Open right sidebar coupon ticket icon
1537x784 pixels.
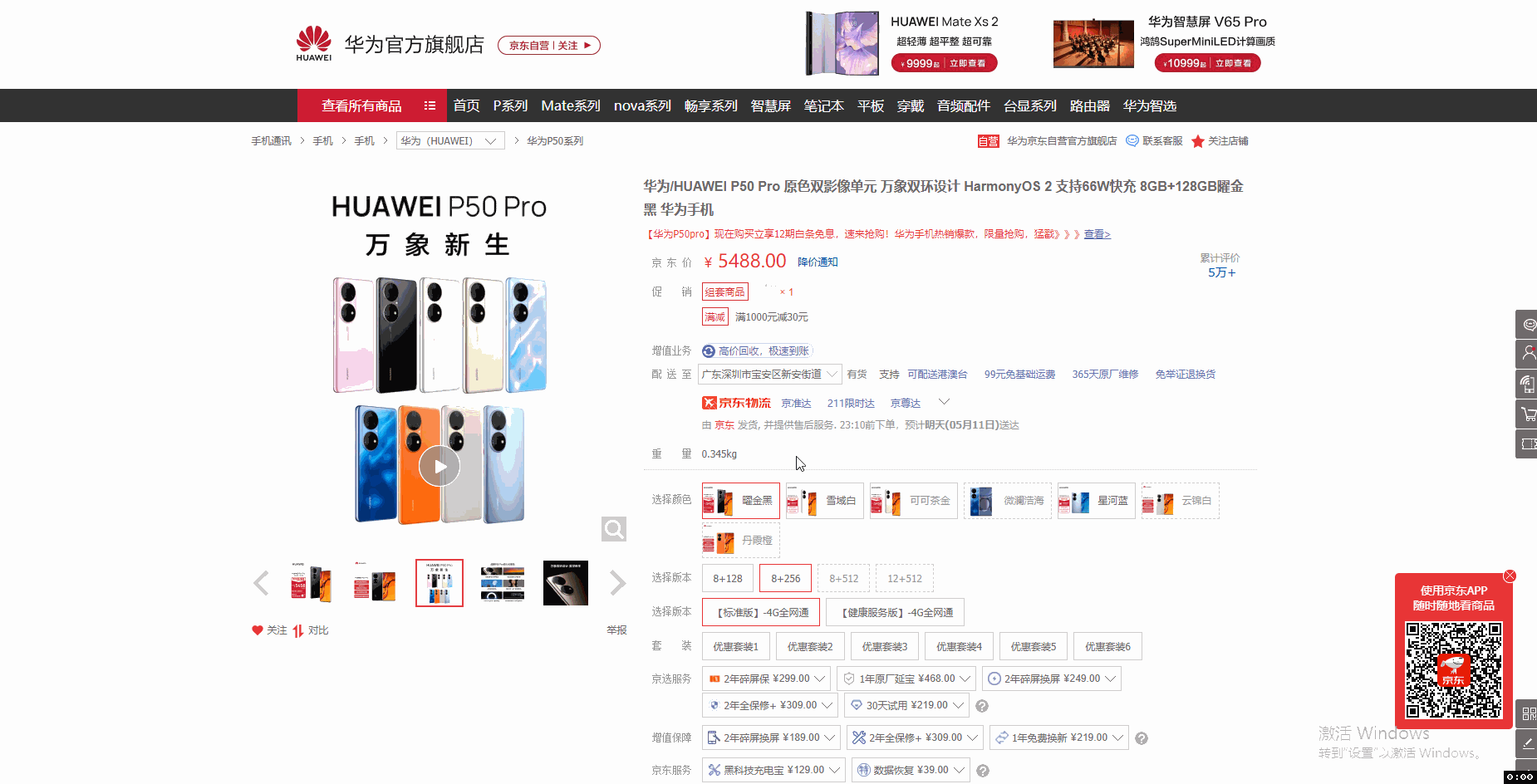(1527, 444)
